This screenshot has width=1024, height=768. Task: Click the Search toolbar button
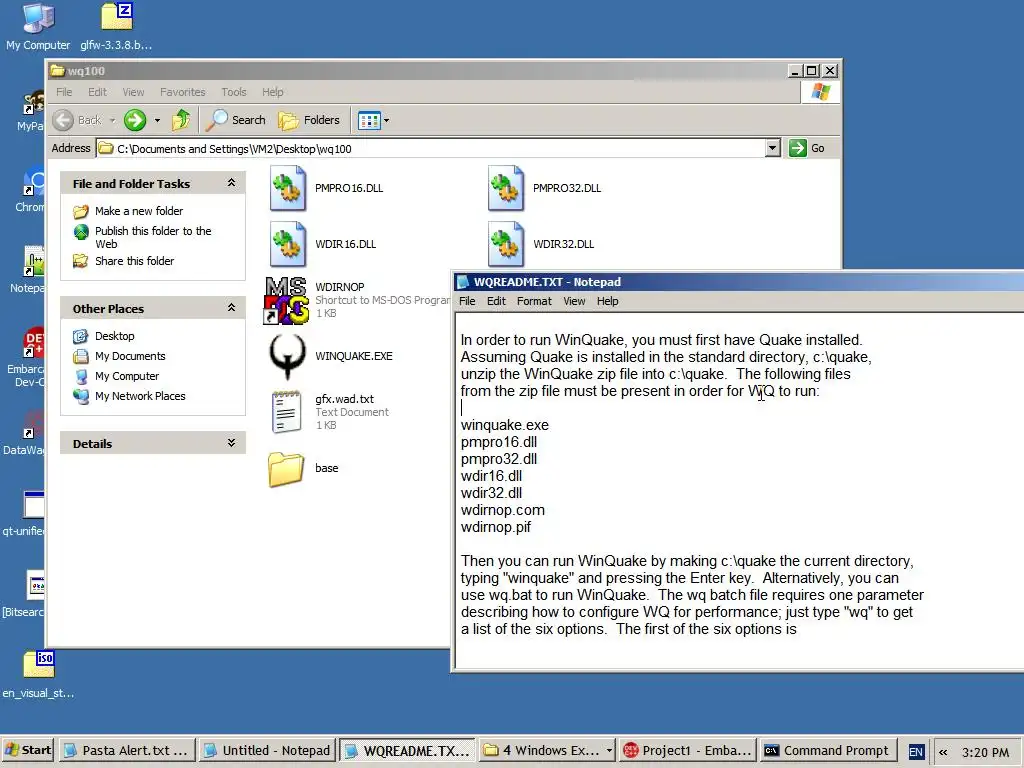click(x=236, y=120)
